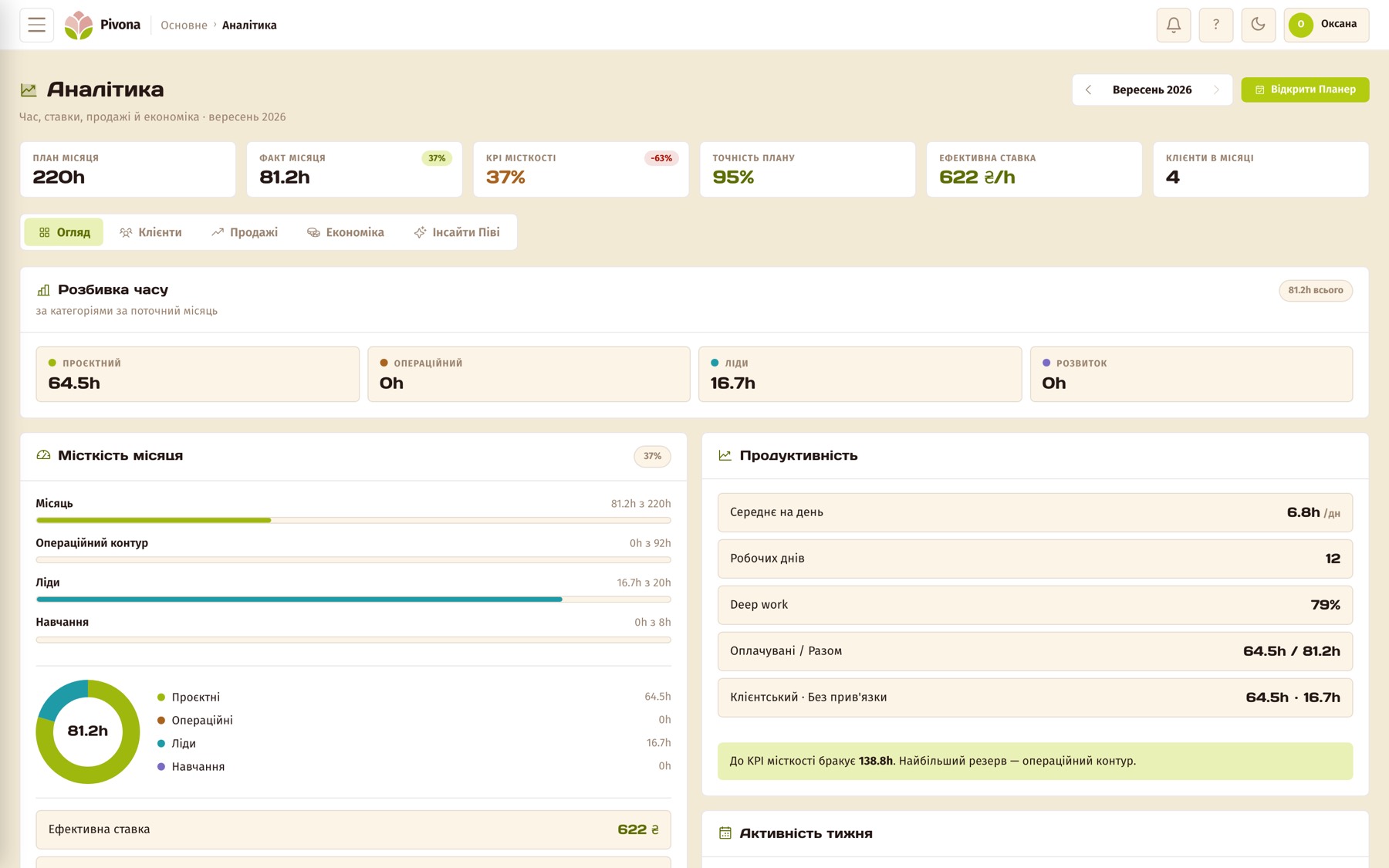The width and height of the screenshot is (1389, 868).
Task: Select the Розвиток 0h category card
Action: [x=1191, y=374]
